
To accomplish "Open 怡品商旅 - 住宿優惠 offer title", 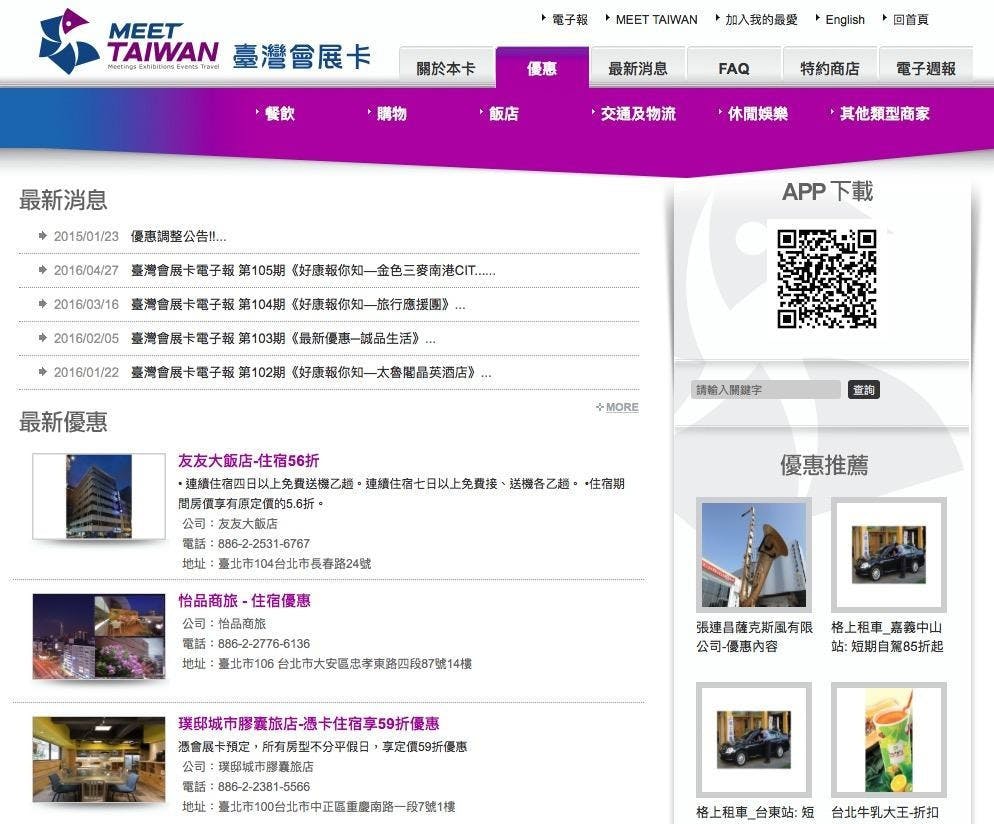I will (x=244, y=601).
